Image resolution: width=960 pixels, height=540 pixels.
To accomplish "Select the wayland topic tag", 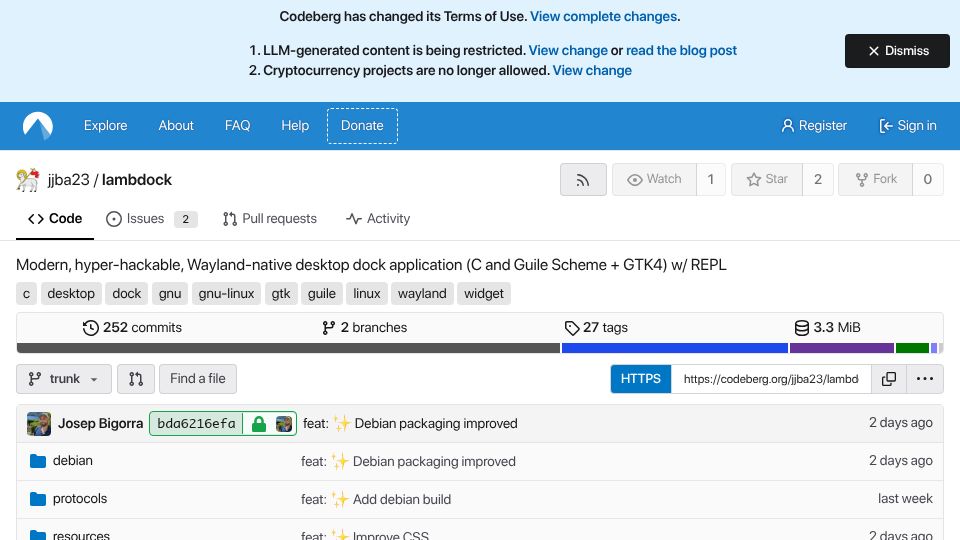I will (422, 294).
